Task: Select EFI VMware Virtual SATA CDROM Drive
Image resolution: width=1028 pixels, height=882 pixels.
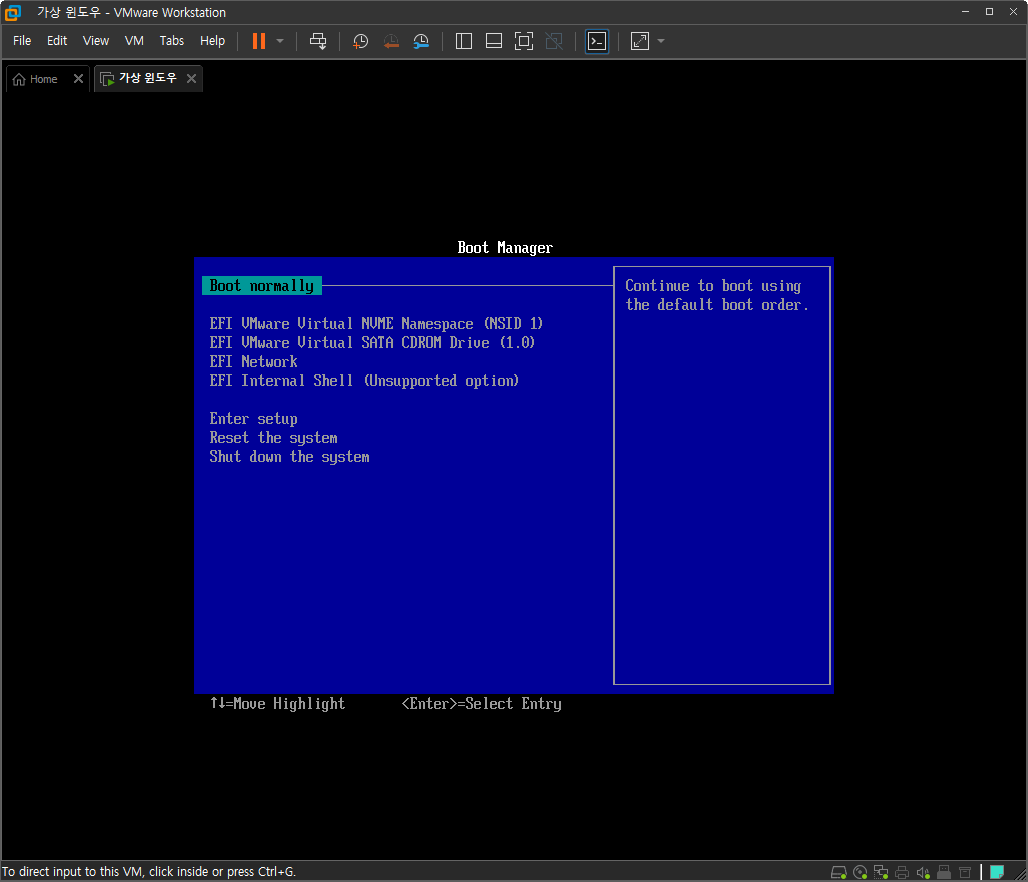Action: coord(372,342)
